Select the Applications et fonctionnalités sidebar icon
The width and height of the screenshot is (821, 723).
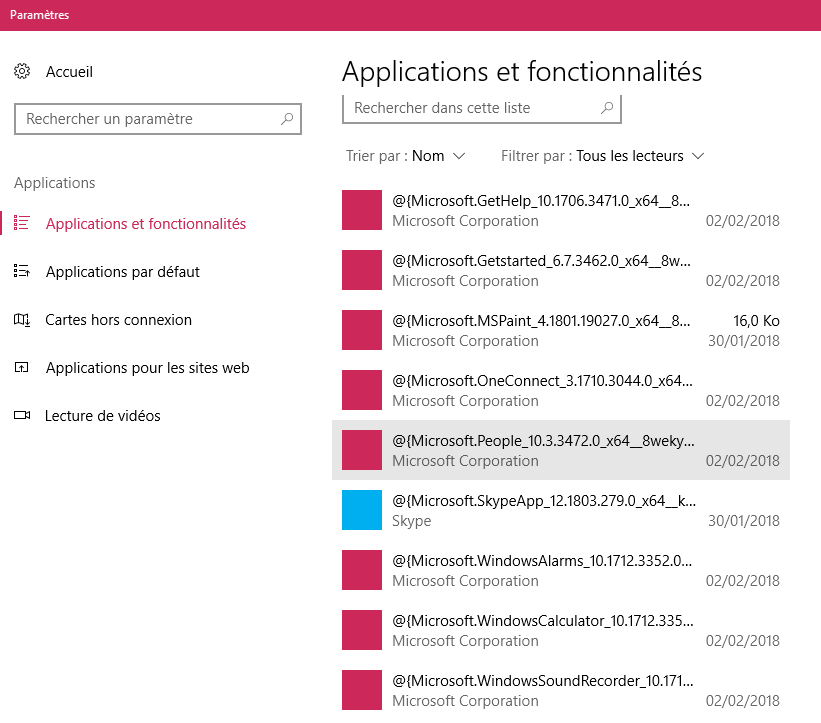(20, 223)
